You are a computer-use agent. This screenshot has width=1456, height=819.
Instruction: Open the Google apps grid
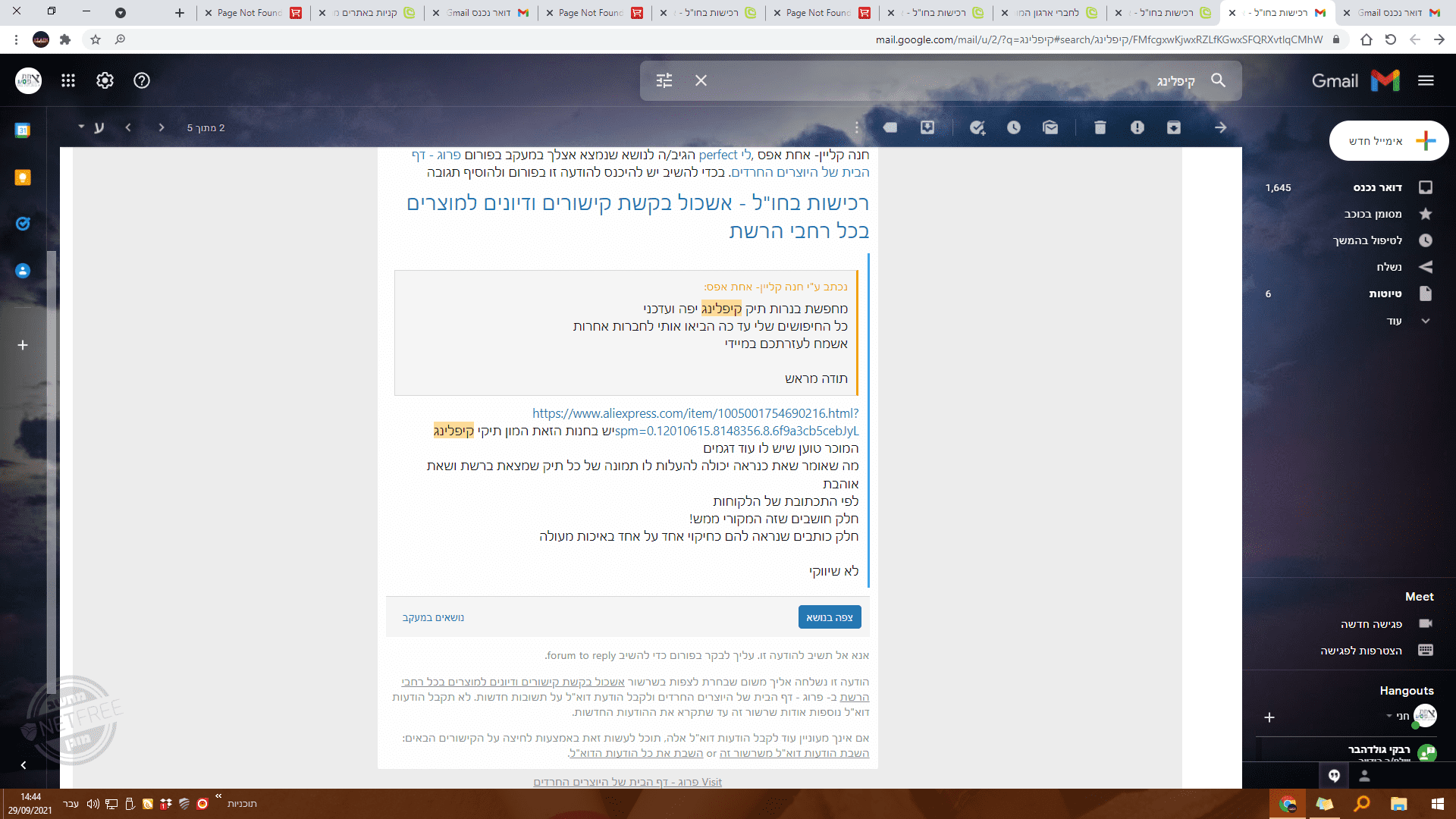68,80
